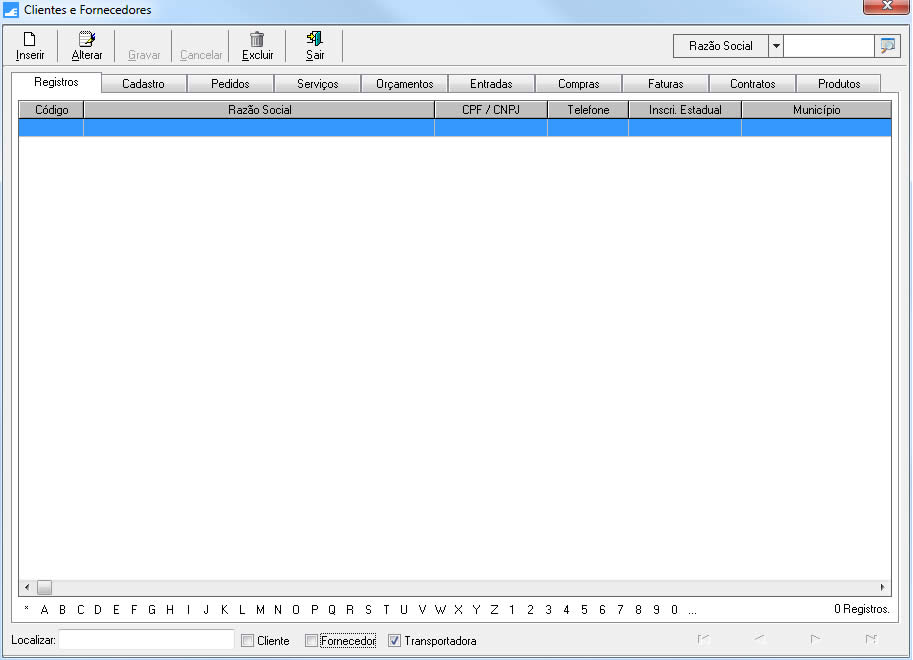
Task: Filter records by letter C
Action: click(80, 610)
